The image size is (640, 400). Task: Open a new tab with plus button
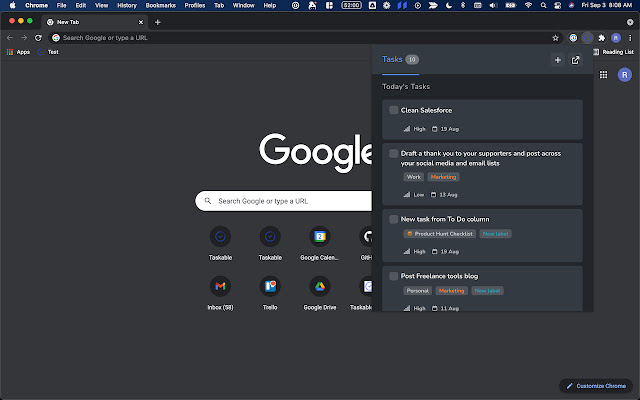coord(158,22)
